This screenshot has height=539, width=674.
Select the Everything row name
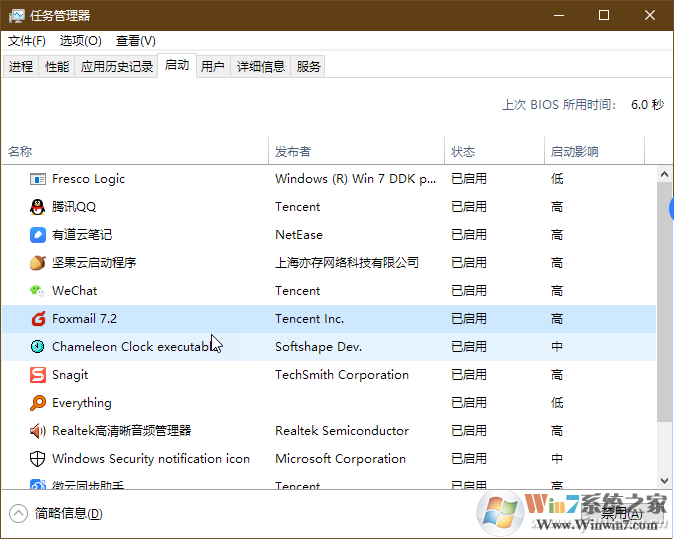point(82,403)
